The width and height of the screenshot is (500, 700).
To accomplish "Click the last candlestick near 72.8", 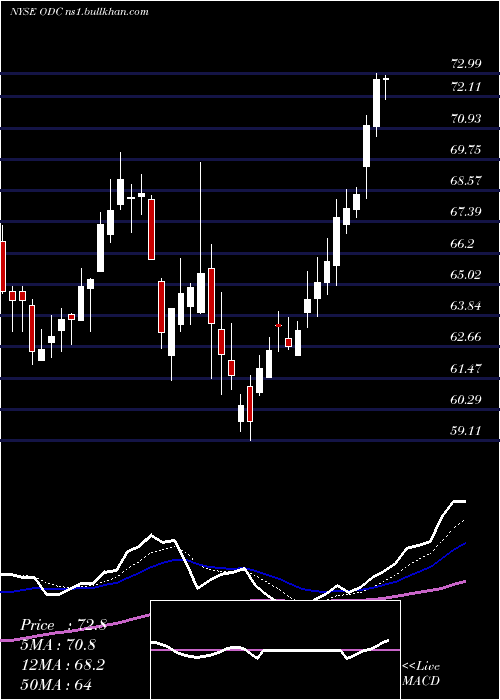I will [386, 87].
